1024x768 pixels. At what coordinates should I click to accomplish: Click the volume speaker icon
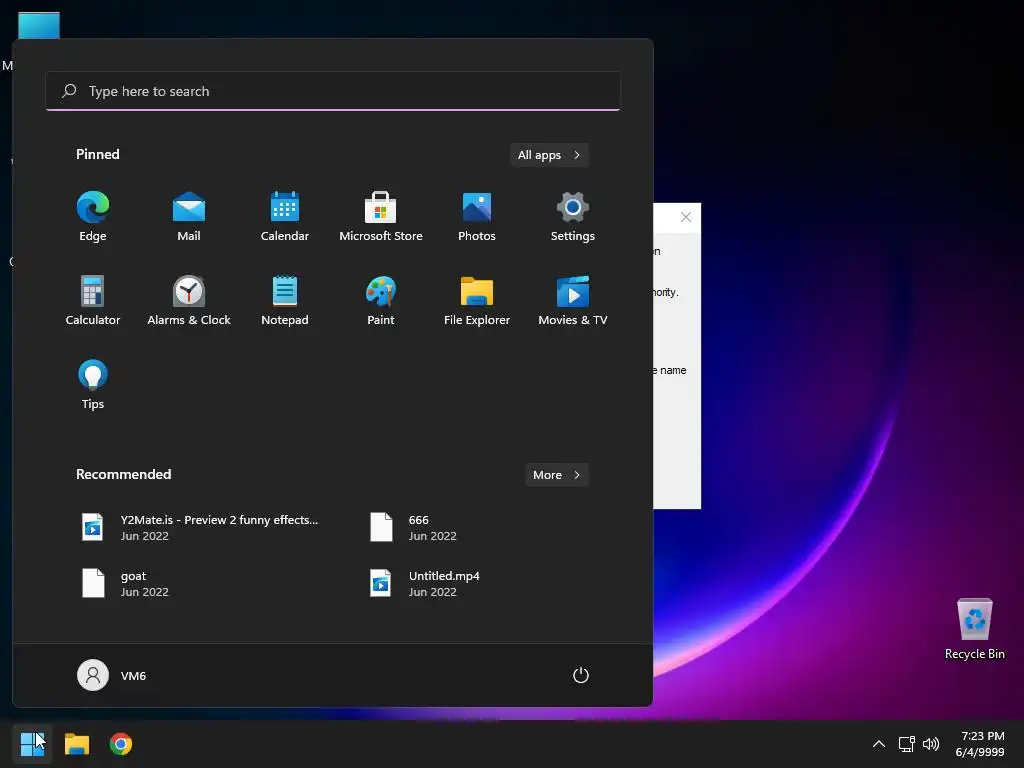931,744
